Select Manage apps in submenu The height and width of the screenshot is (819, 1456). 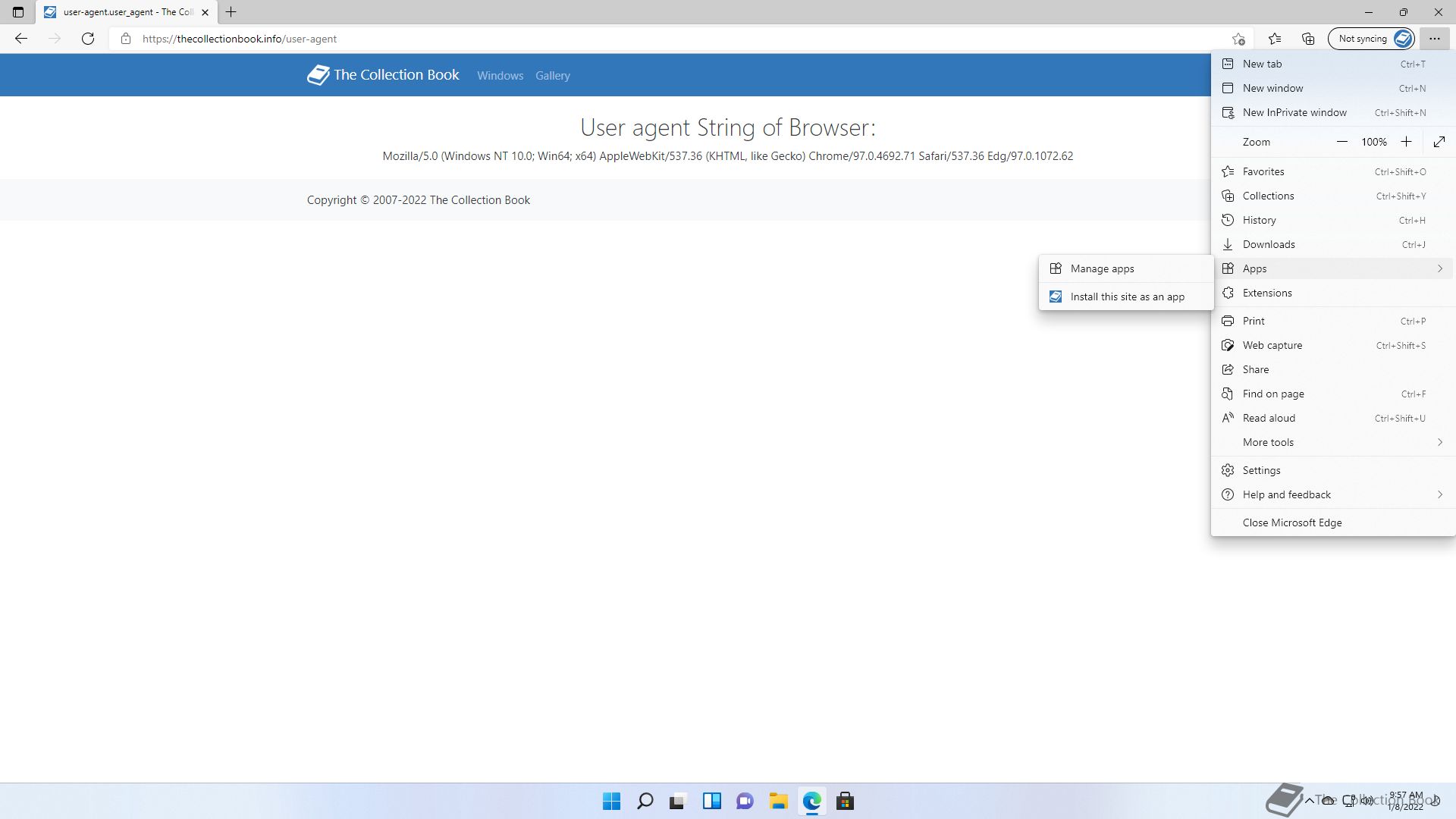tap(1126, 268)
